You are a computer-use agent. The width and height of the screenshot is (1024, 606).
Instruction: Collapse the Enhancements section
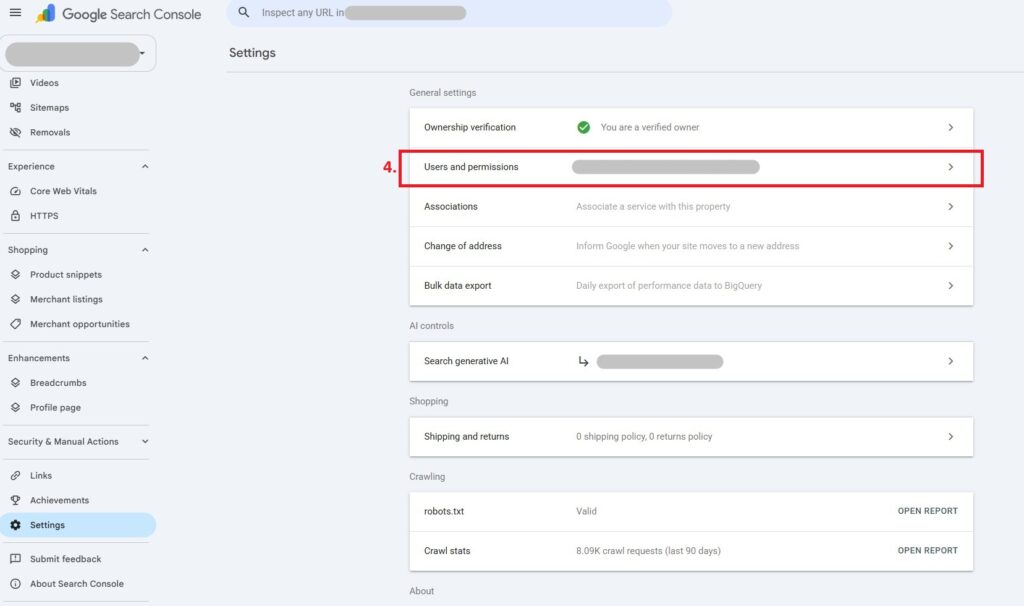(145, 359)
